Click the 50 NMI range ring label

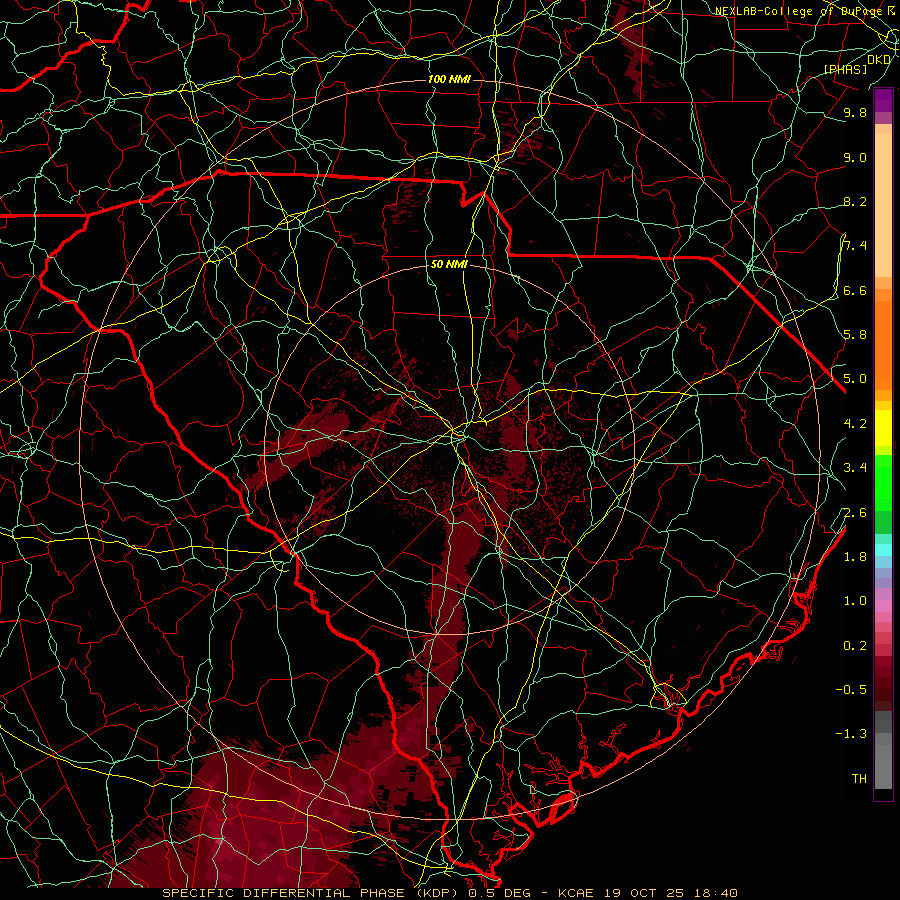point(449,265)
